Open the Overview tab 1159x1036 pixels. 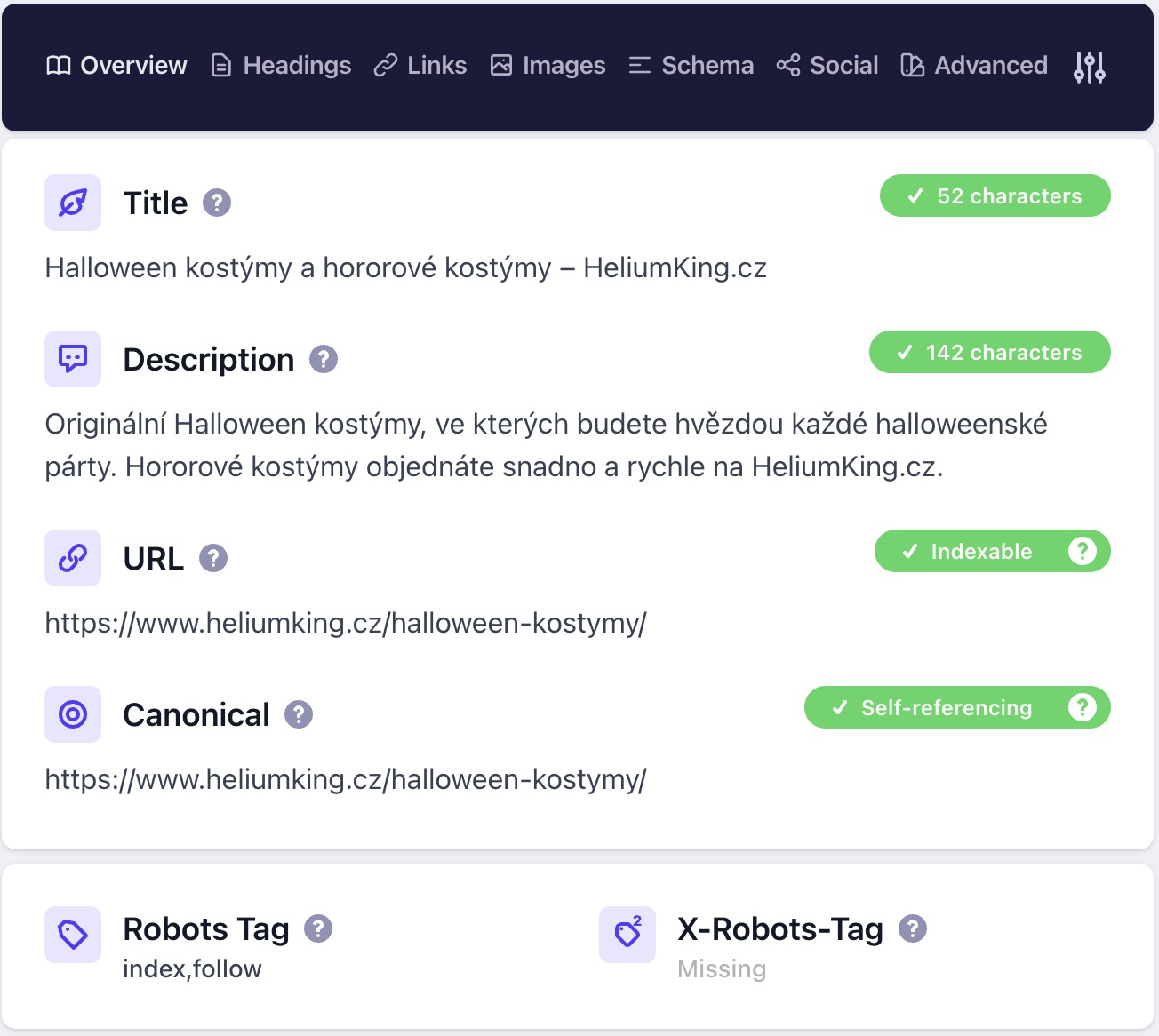116,66
